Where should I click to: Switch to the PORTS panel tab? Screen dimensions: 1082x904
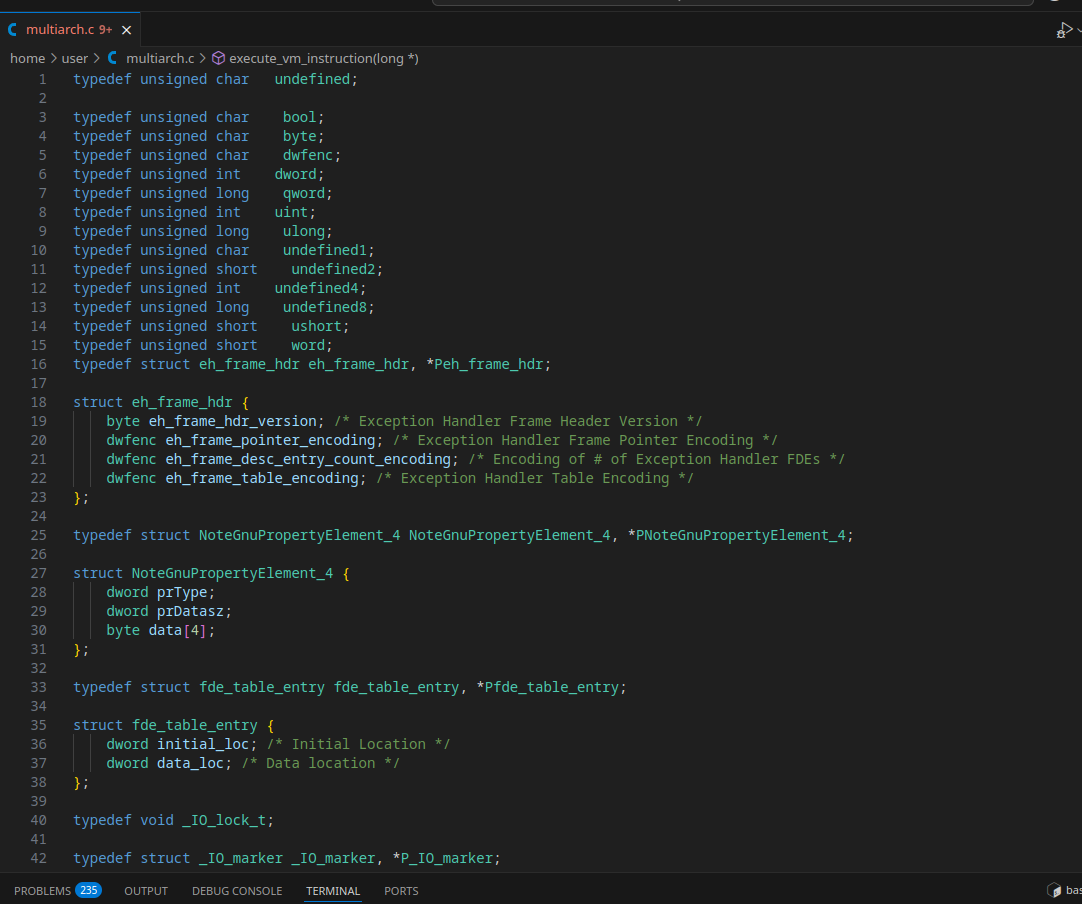[401, 891]
